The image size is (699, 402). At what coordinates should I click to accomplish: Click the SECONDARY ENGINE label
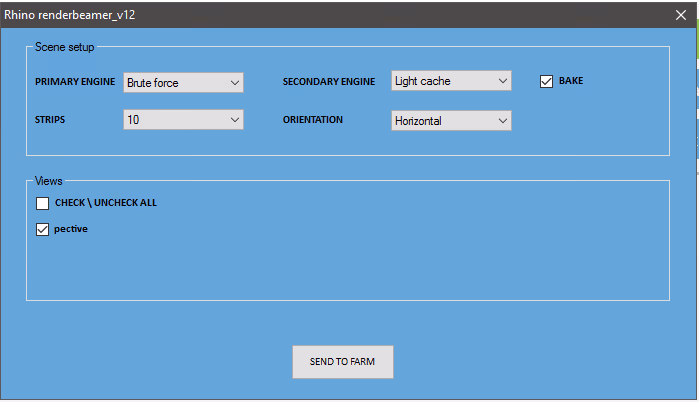(329, 82)
